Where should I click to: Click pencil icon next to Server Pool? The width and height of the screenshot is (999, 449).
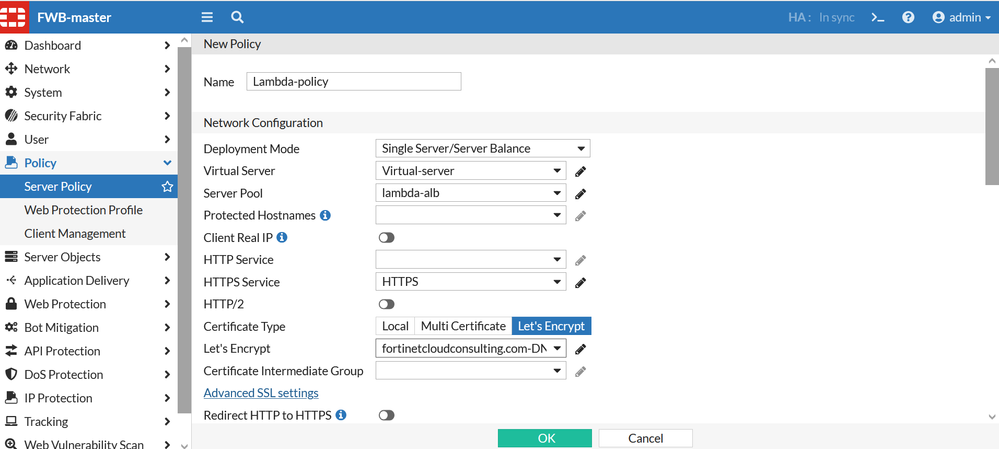(x=580, y=193)
